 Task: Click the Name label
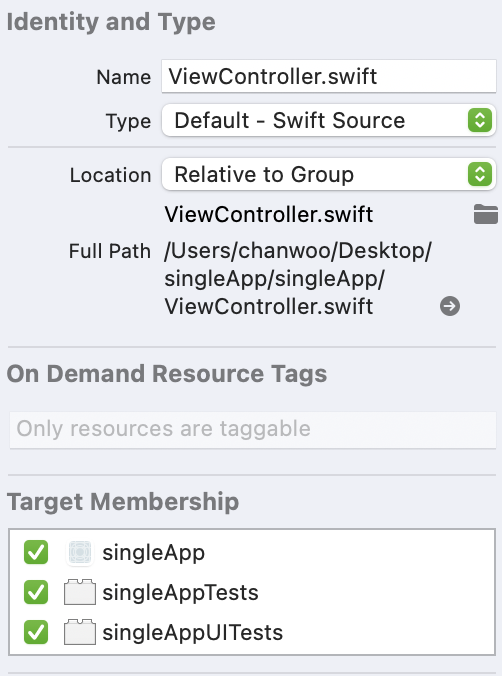pos(124,77)
